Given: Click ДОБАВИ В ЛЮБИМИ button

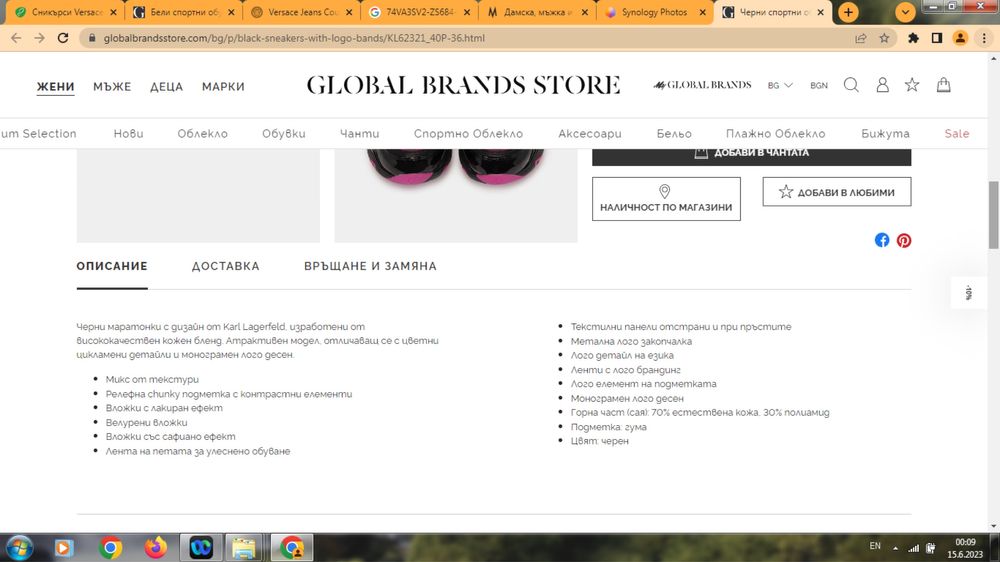Looking at the screenshot, I should pos(837,192).
